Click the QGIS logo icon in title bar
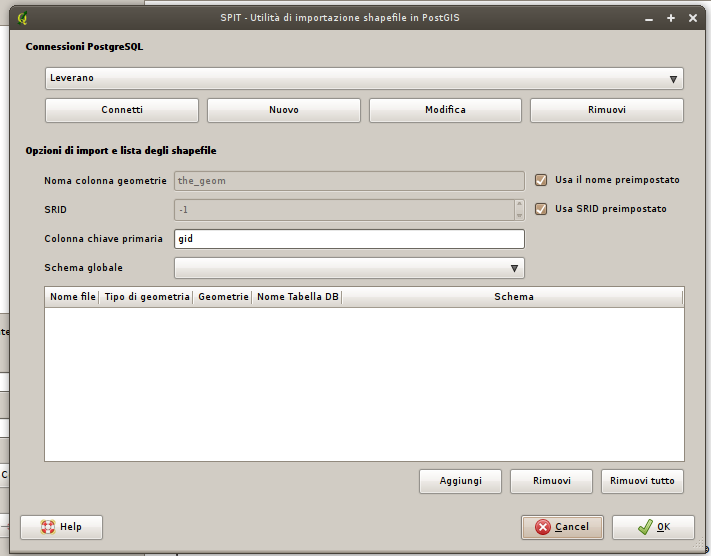The image size is (711, 556). (22, 18)
